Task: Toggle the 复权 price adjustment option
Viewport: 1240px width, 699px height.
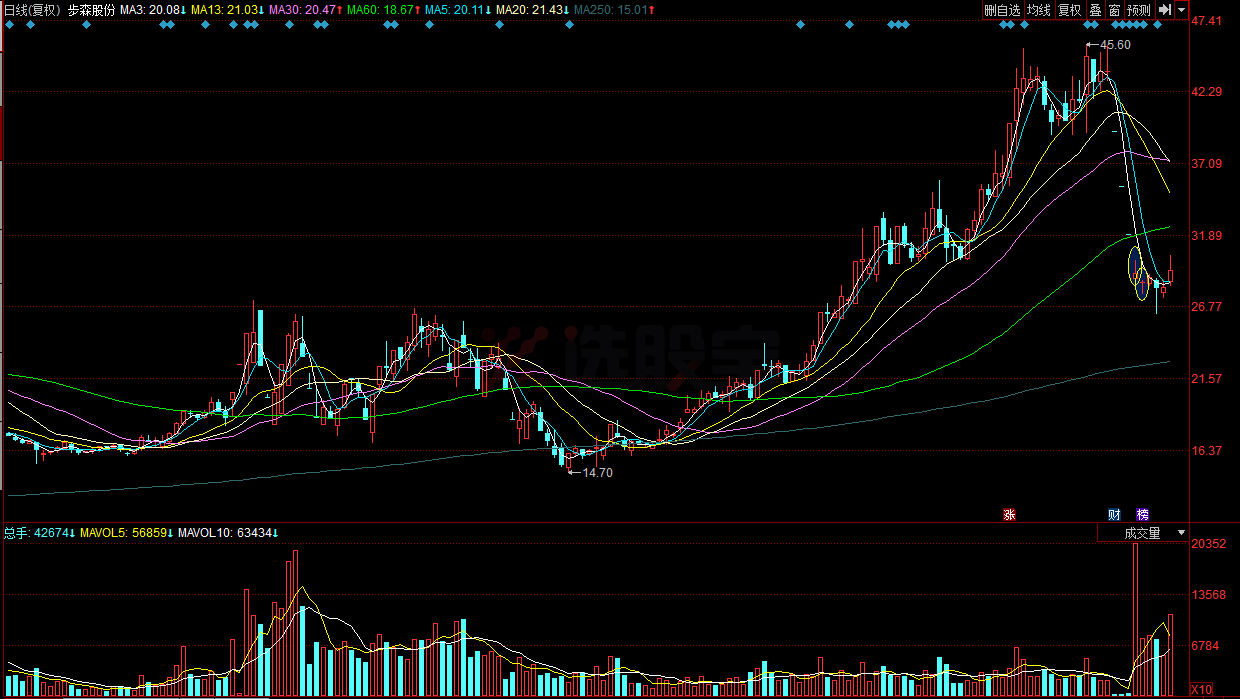Action: tap(1070, 10)
